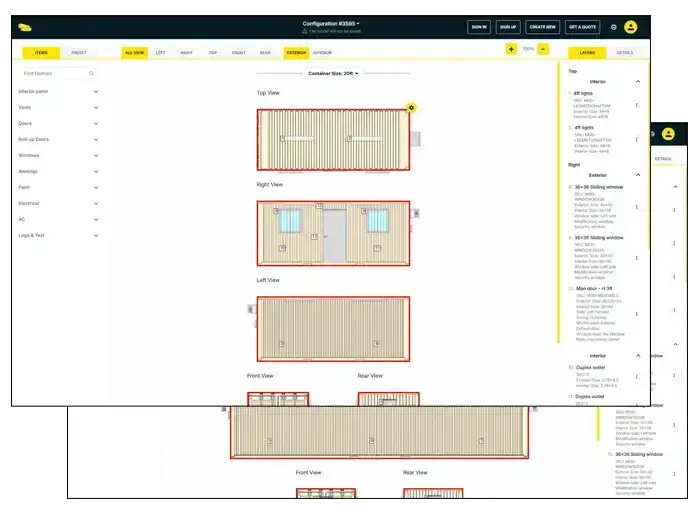Click the globe language icon
The height and width of the screenshot is (525, 700).
pos(614,27)
